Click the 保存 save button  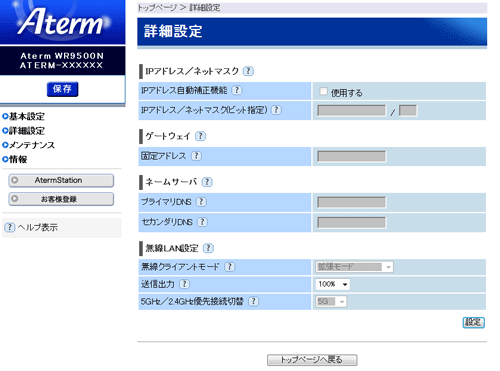(x=62, y=89)
